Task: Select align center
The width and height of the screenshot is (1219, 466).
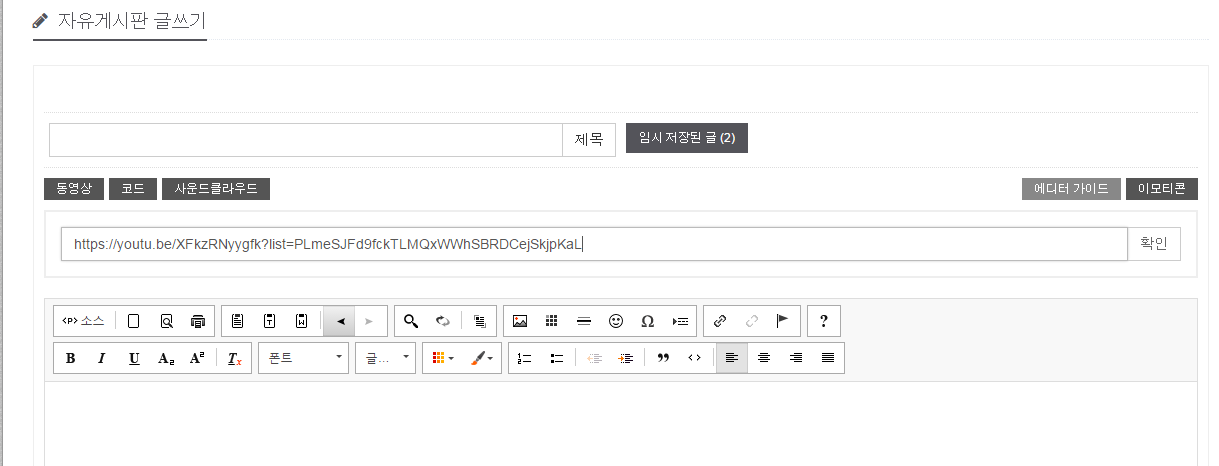Action: click(764, 358)
